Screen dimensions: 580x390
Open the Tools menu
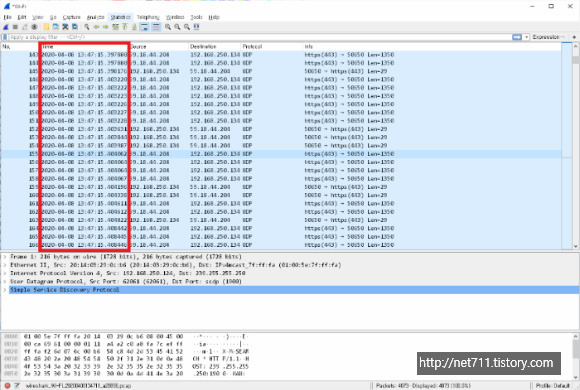tap(196, 17)
